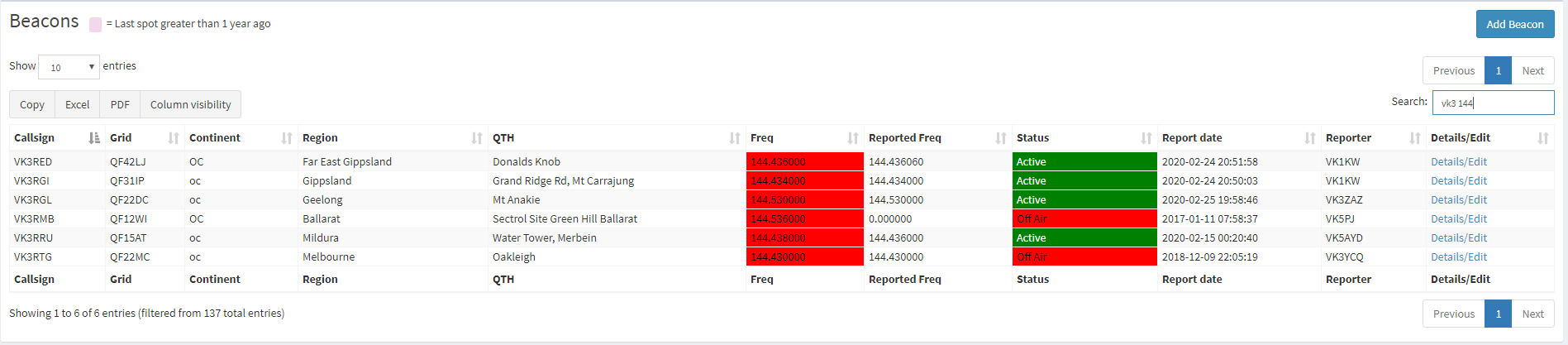Open the Show entries dropdown
1568x345 pixels.
[x=69, y=67]
